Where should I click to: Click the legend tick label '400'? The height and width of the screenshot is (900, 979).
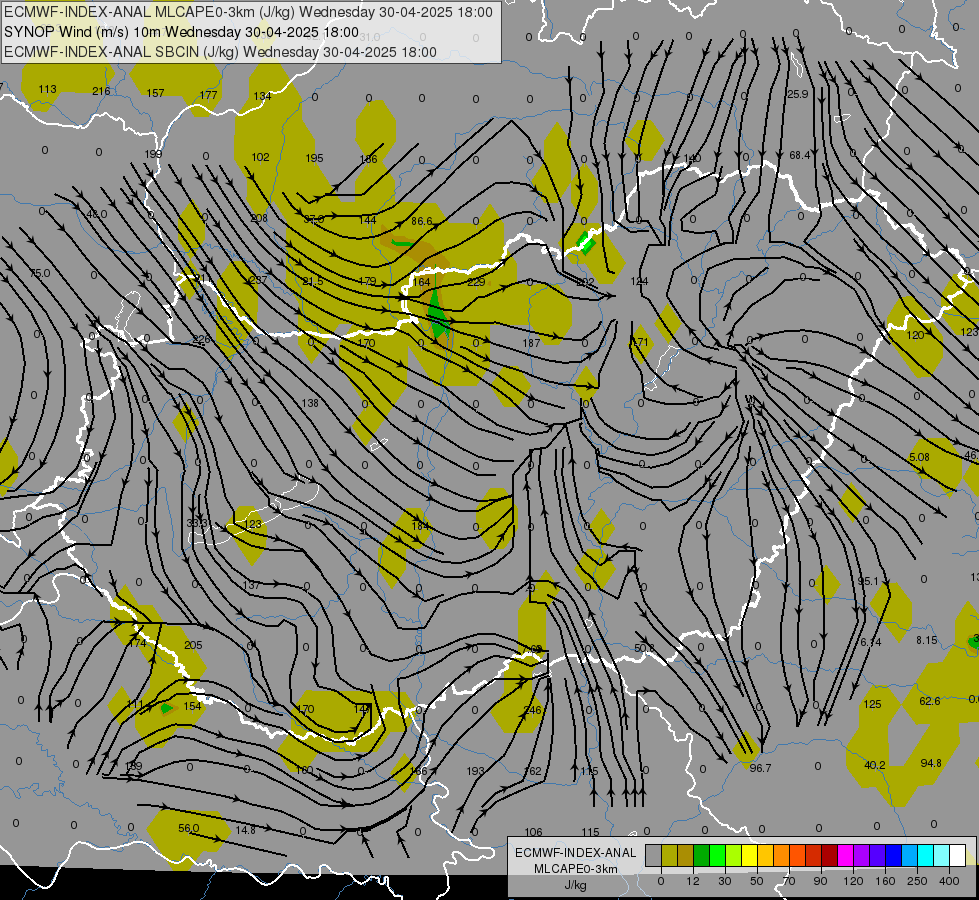pos(948,881)
